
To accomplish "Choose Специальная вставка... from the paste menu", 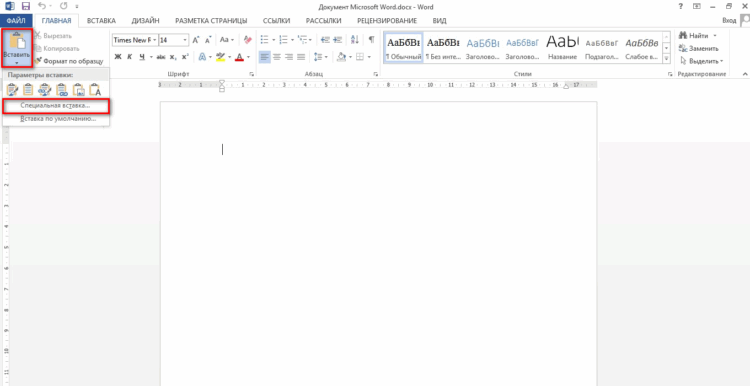I will pos(56,106).
